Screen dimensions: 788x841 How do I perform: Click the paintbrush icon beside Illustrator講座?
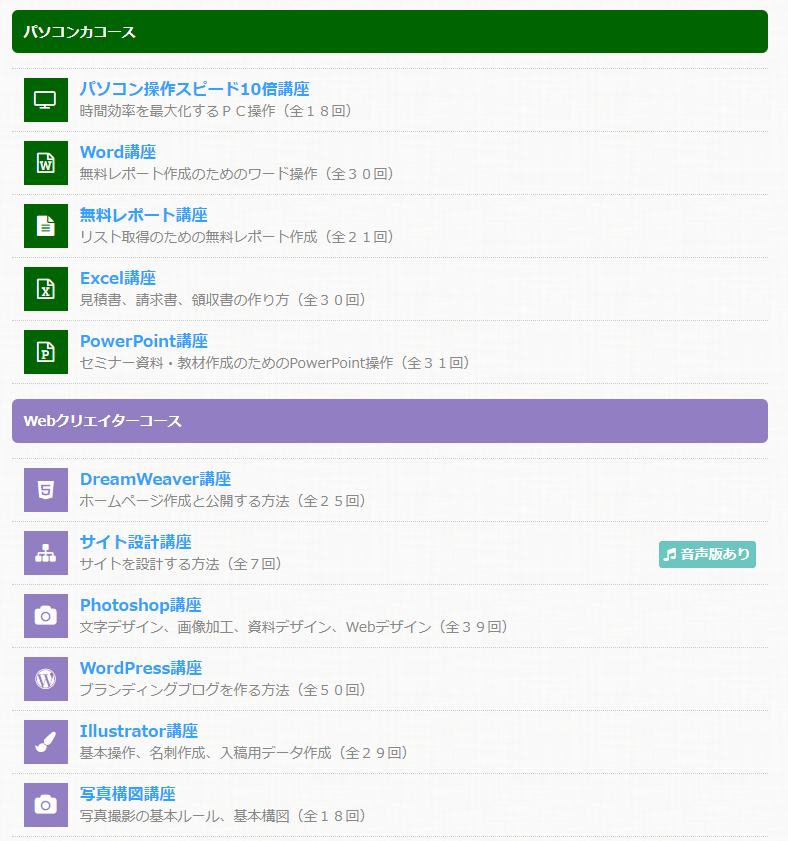point(46,742)
